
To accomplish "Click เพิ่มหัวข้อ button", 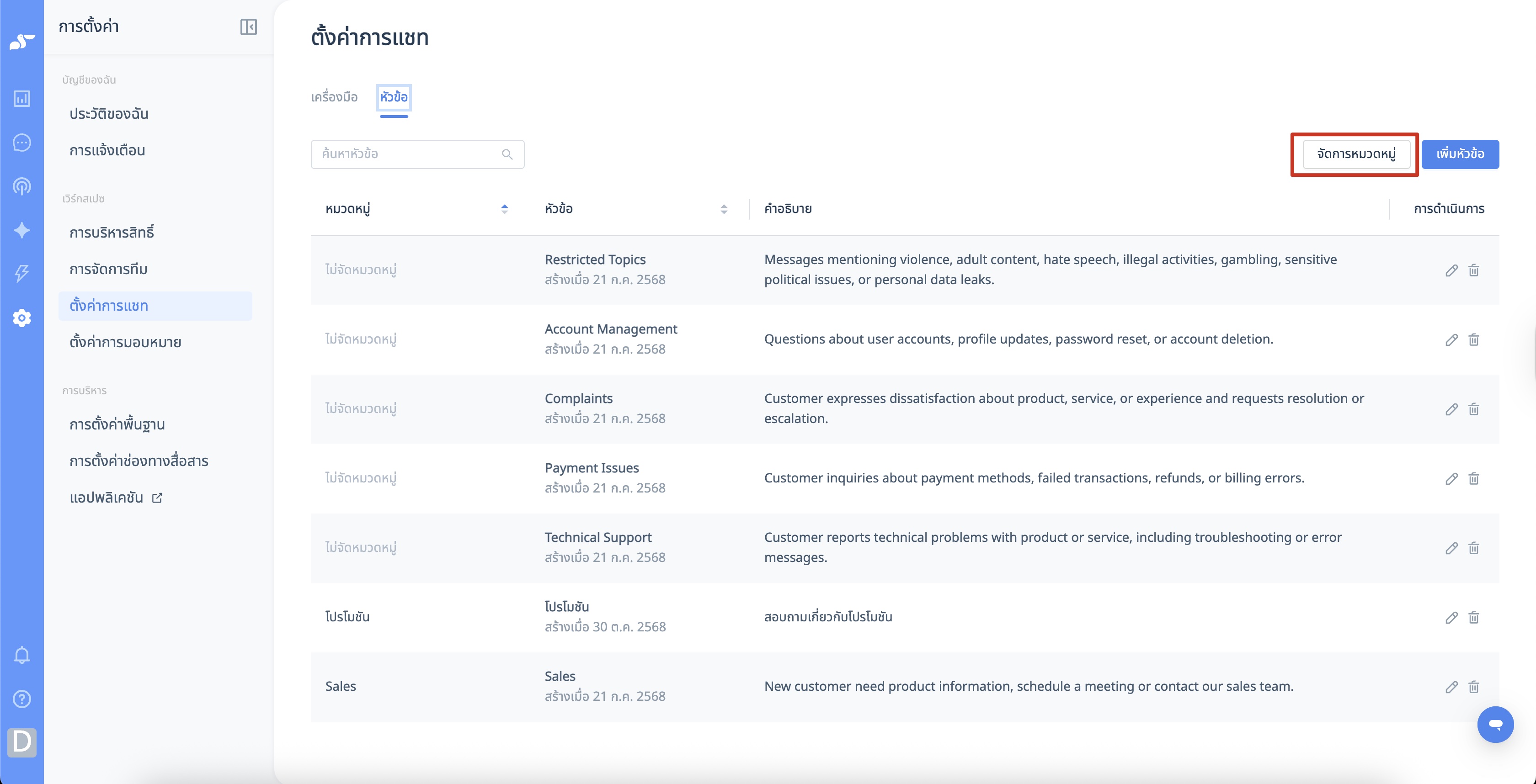I will [1460, 154].
